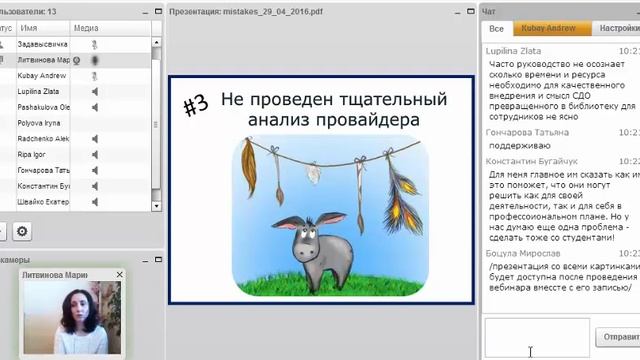Viewport: 640px width, 360px height.
Task: Click webcam icon in Литвинова Мар row
Action: click(77, 60)
